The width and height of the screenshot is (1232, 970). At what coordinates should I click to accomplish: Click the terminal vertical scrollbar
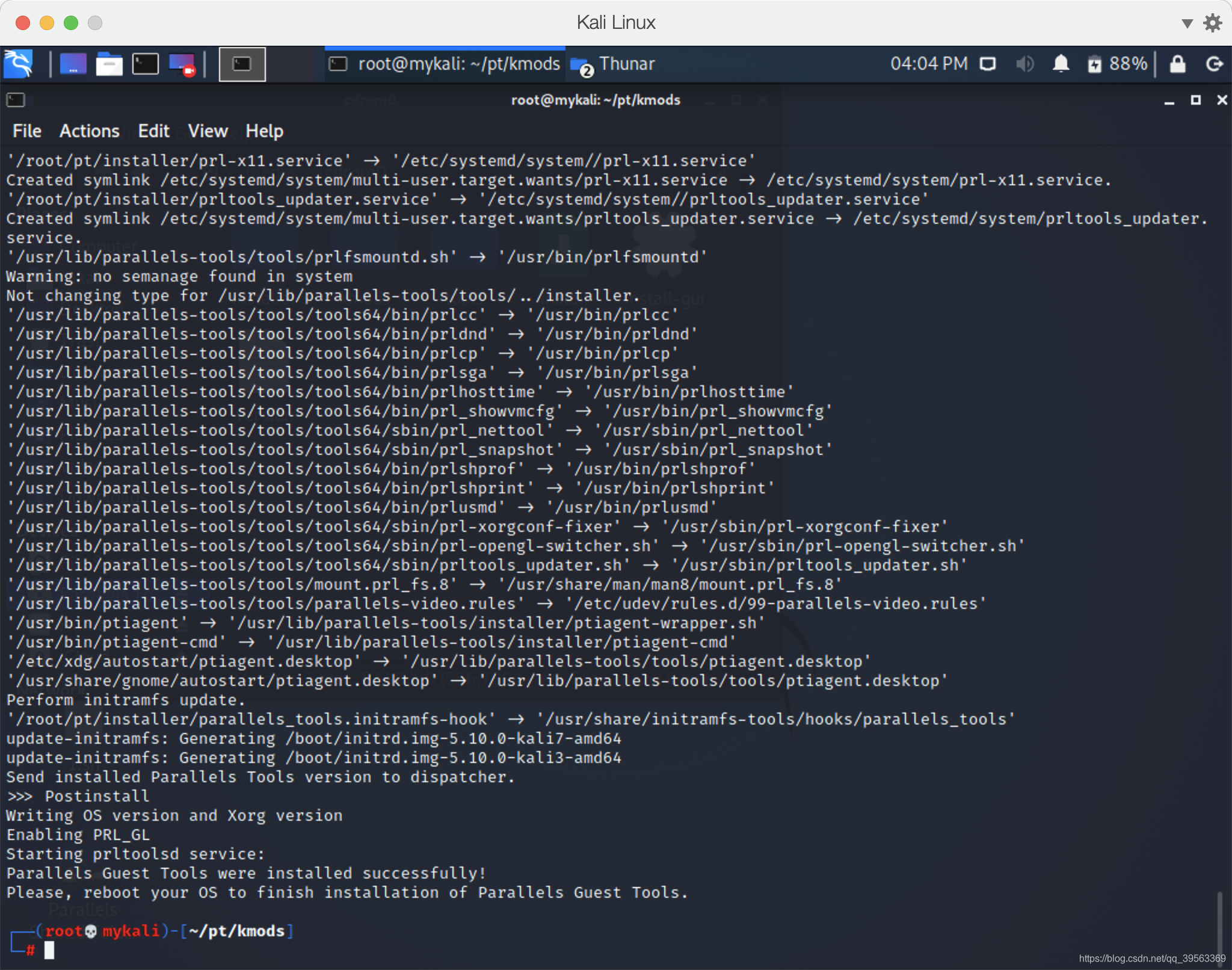coord(1219,927)
